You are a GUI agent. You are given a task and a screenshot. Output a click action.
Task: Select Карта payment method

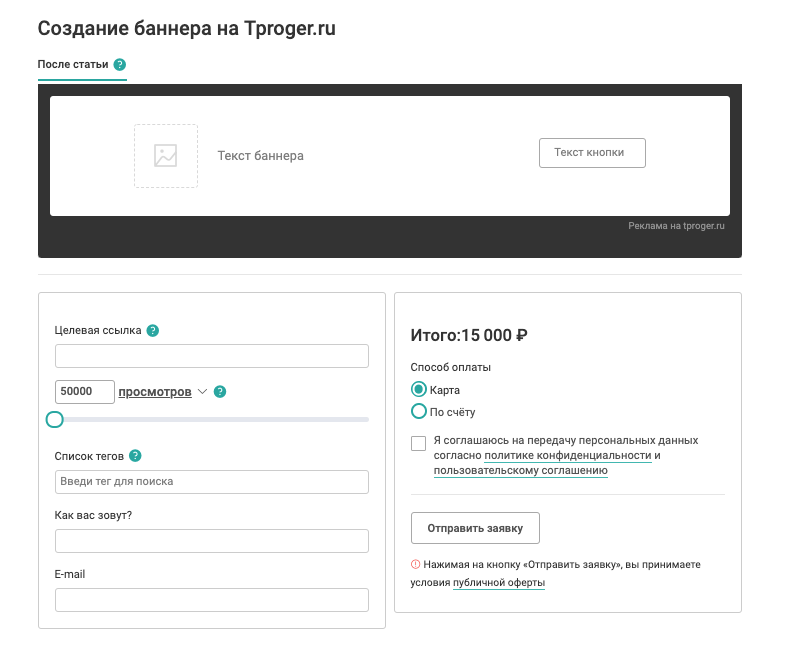(x=419, y=390)
